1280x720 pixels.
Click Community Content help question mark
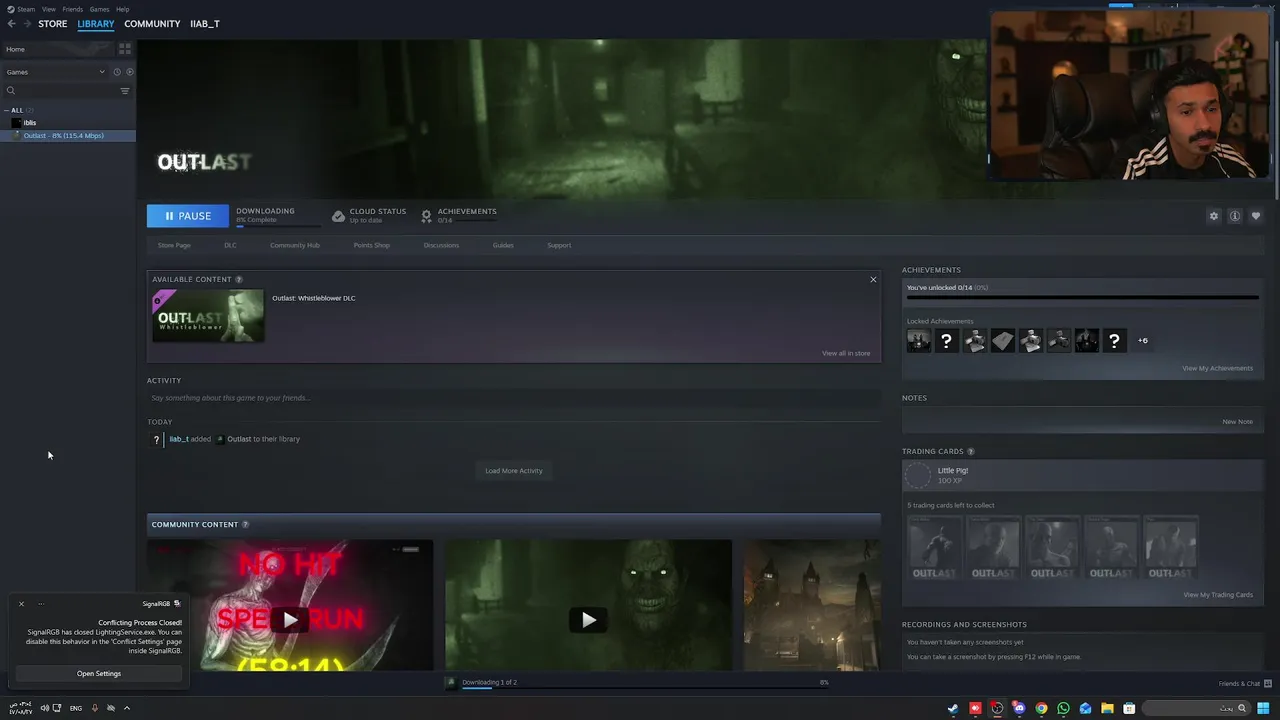(x=245, y=524)
